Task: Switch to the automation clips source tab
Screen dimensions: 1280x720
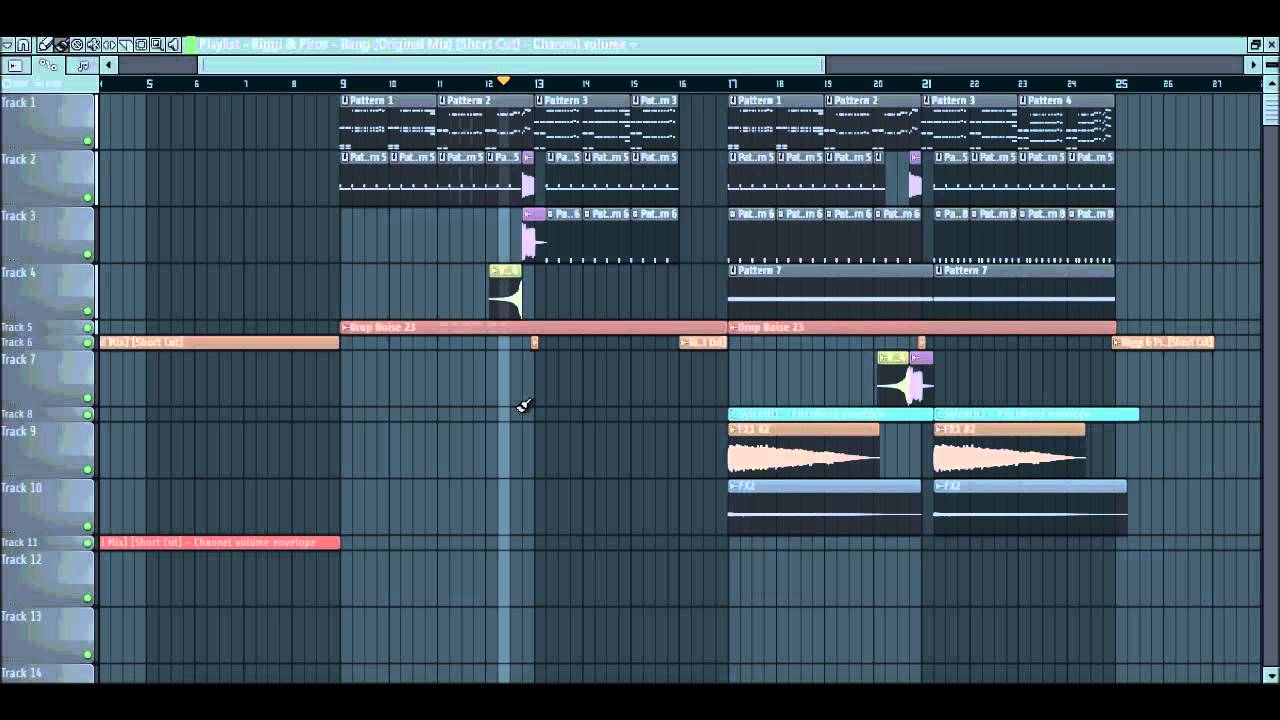Action: pyautogui.click(x=48, y=65)
